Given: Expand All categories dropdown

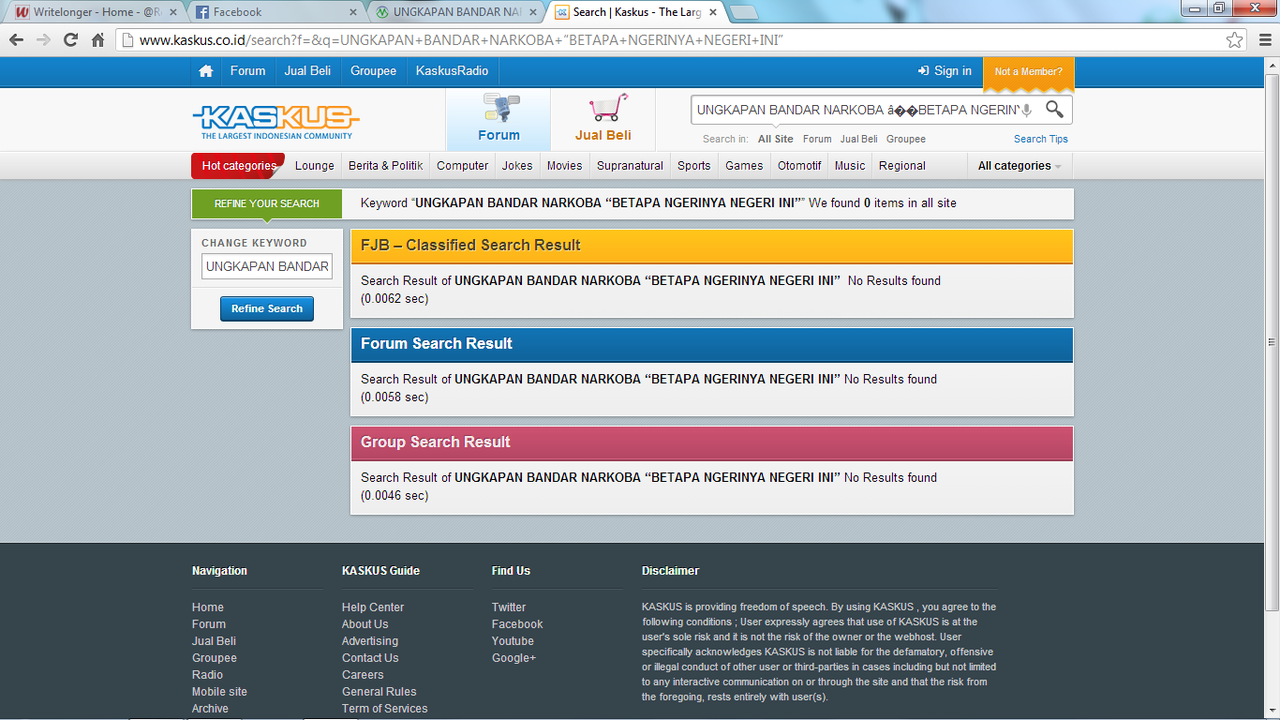Looking at the screenshot, I should coord(1019,166).
